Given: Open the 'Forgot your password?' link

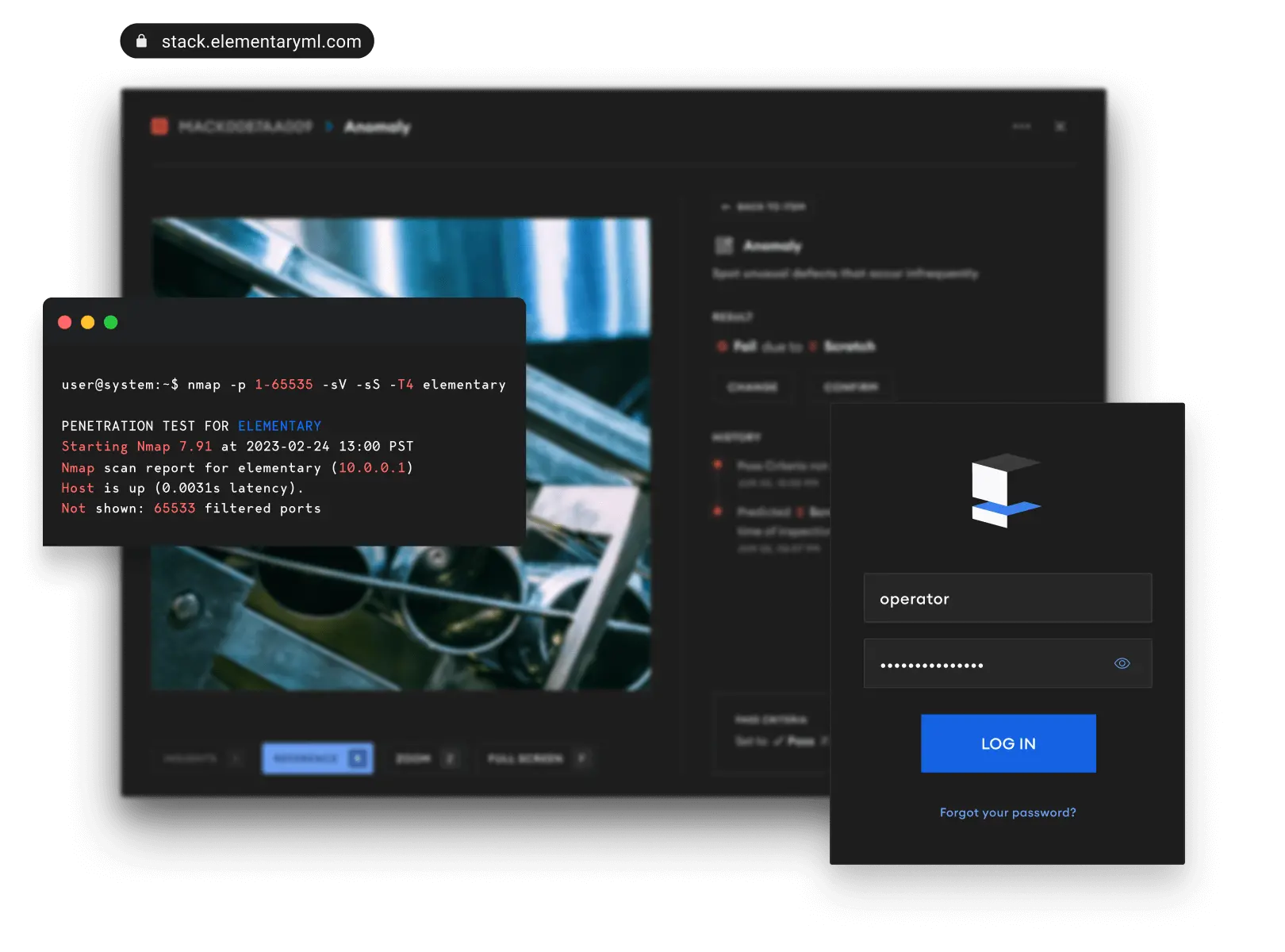Looking at the screenshot, I should [1007, 812].
